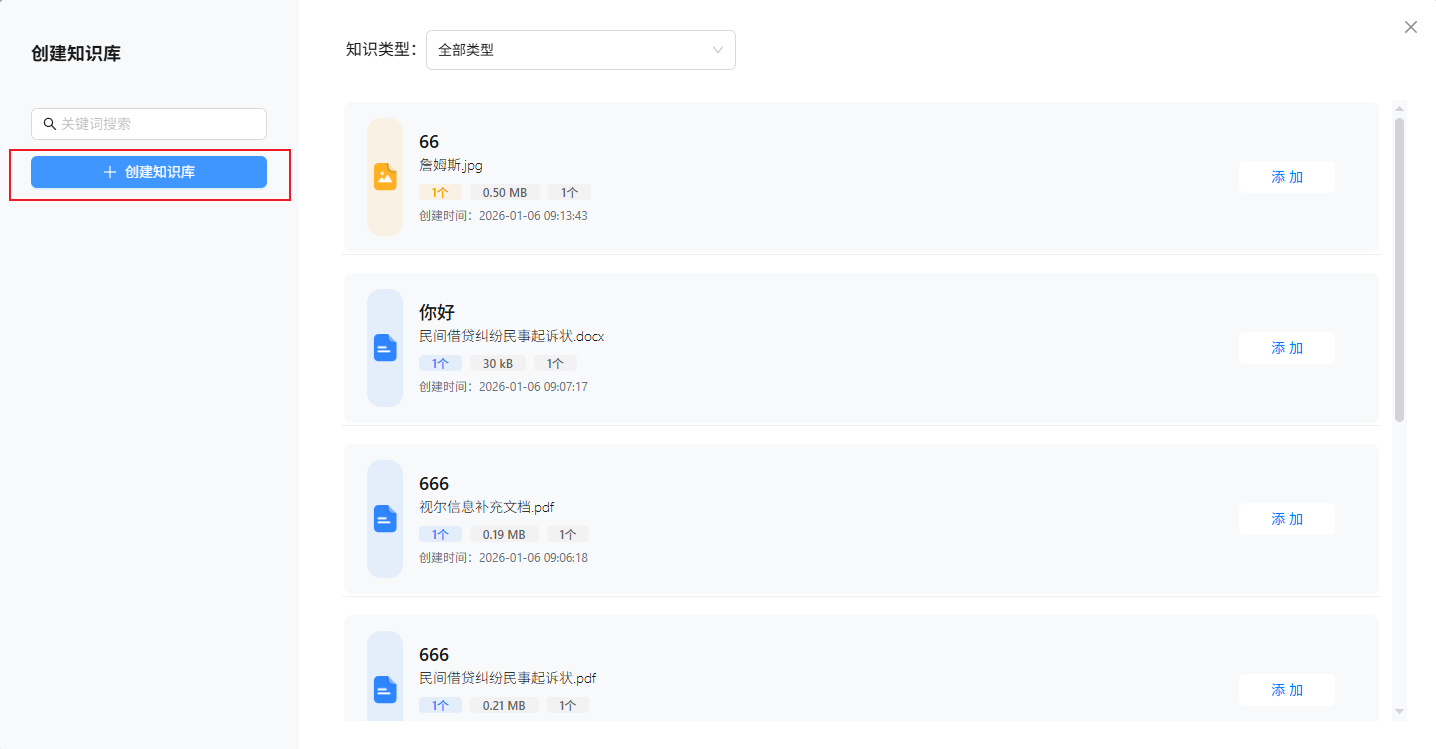The width and height of the screenshot is (1436, 749).
Task: Open the 知识类型 dropdown
Action: (x=580, y=50)
